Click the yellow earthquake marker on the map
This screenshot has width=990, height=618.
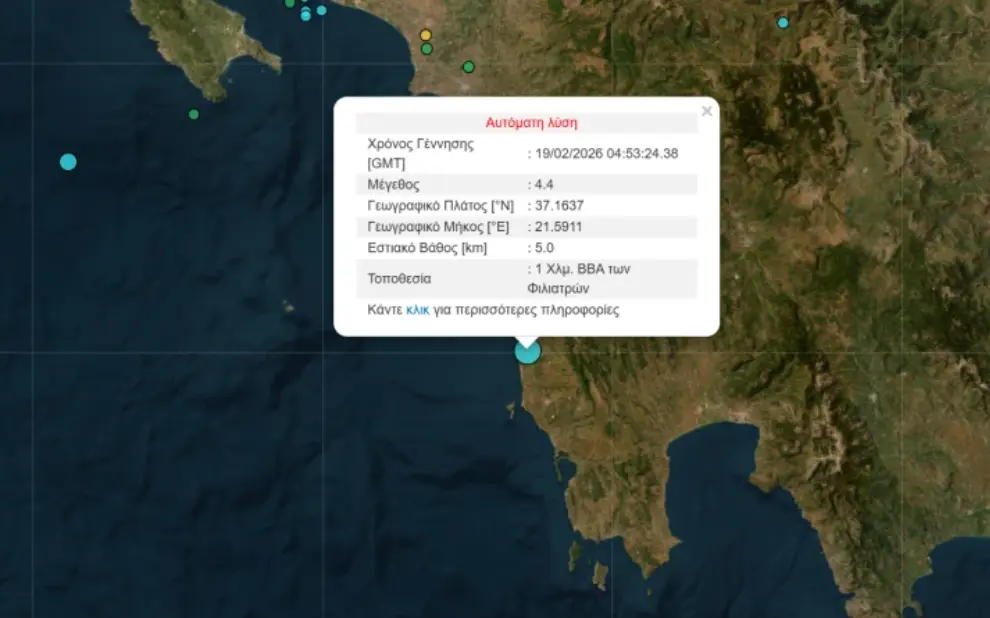pyautogui.click(x=426, y=35)
